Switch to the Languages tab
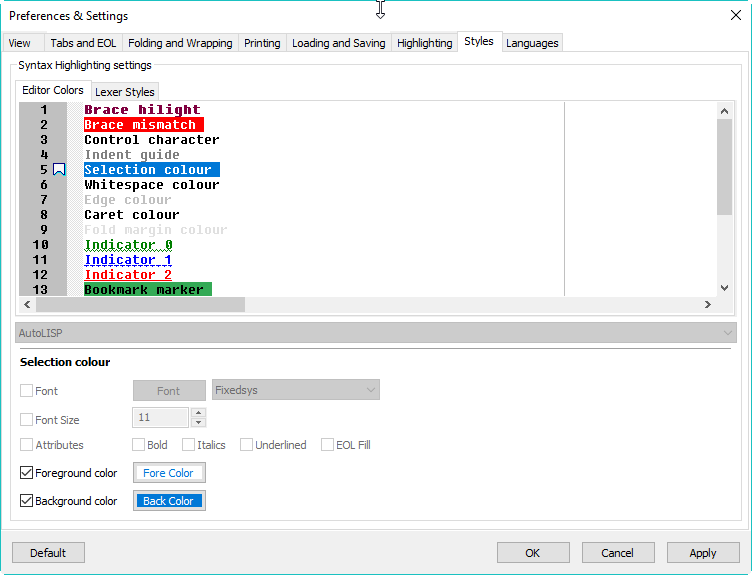752x575 pixels. 532,43
